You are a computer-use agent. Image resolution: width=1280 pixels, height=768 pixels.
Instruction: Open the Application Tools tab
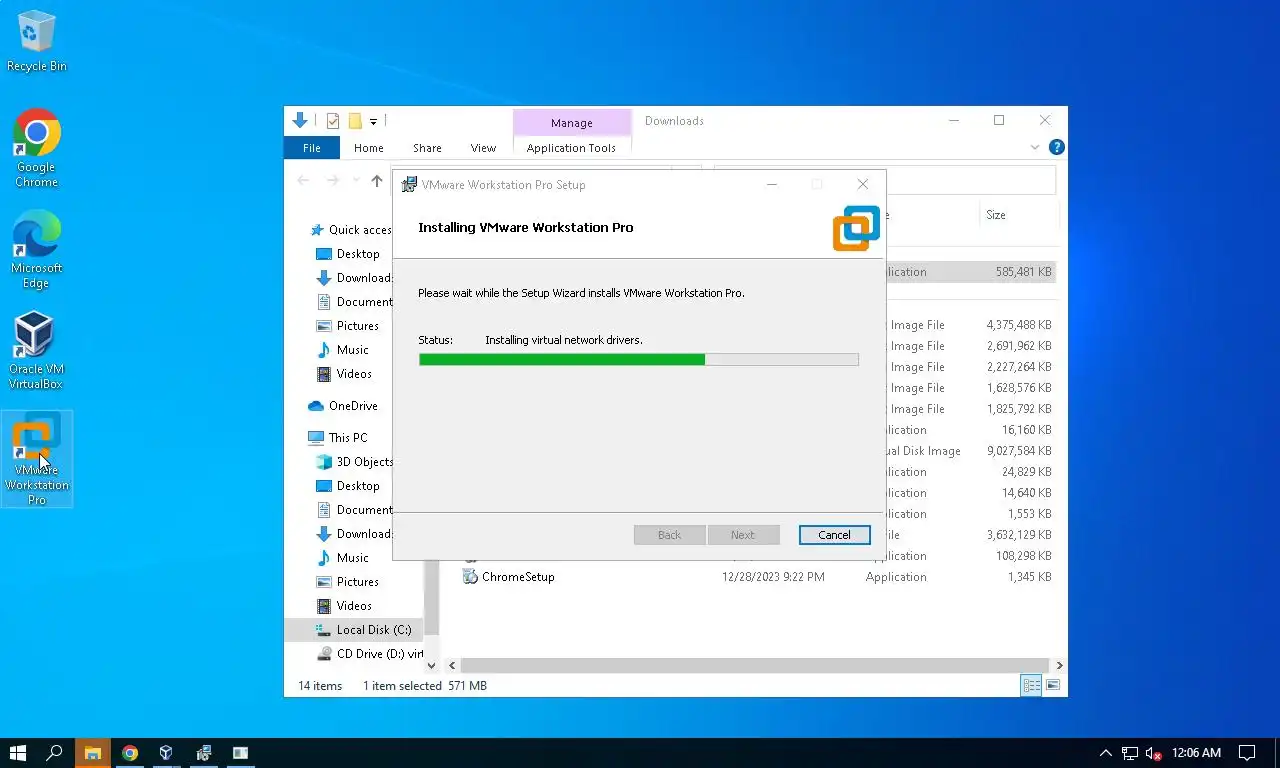[x=571, y=148]
